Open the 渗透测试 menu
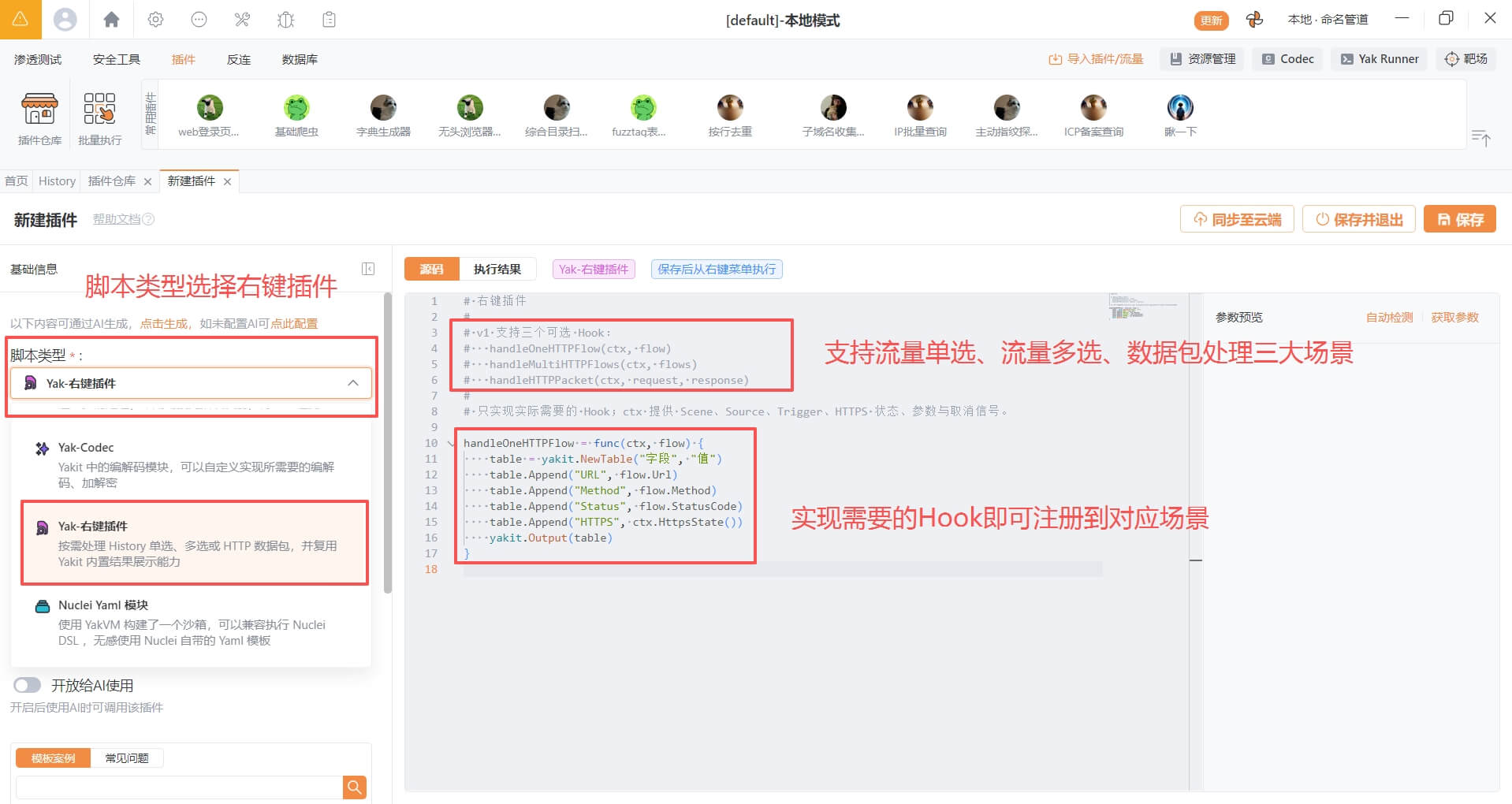Image resolution: width=1512 pixels, height=804 pixels. pyautogui.click(x=38, y=59)
